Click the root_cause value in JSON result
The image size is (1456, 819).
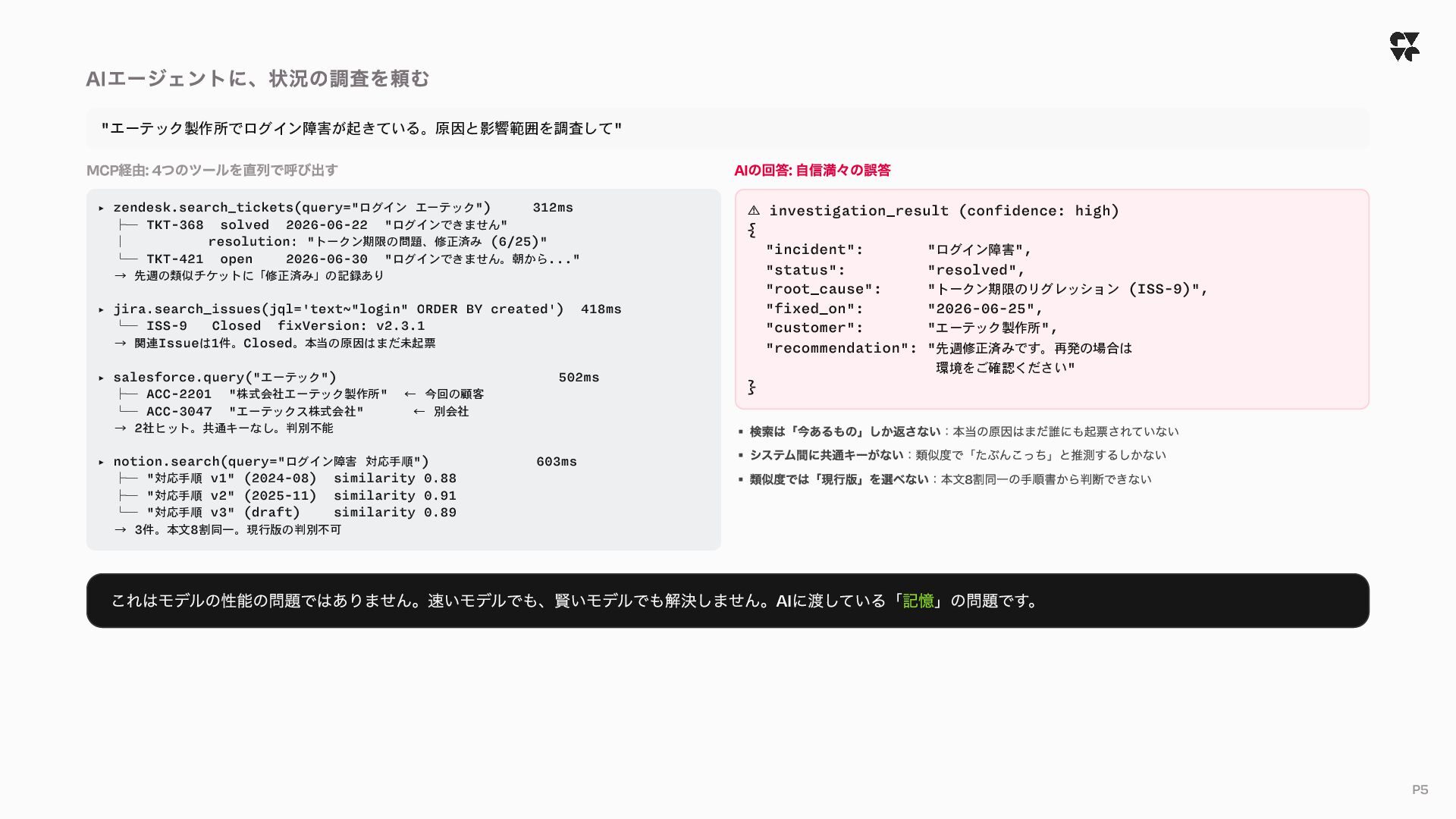pos(1068,290)
